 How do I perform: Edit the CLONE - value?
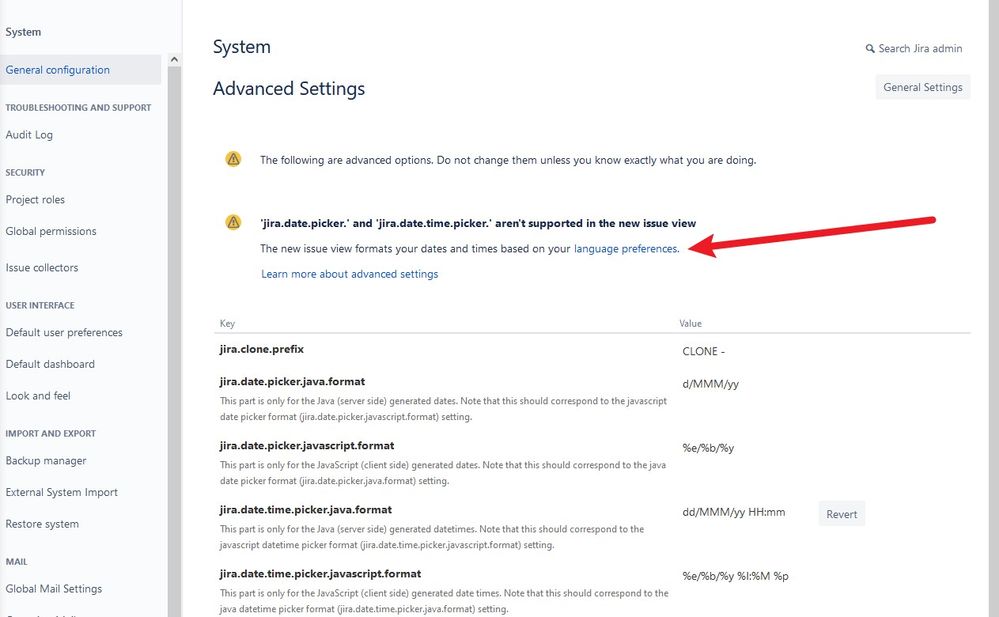pyautogui.click(x=703, y=351)
